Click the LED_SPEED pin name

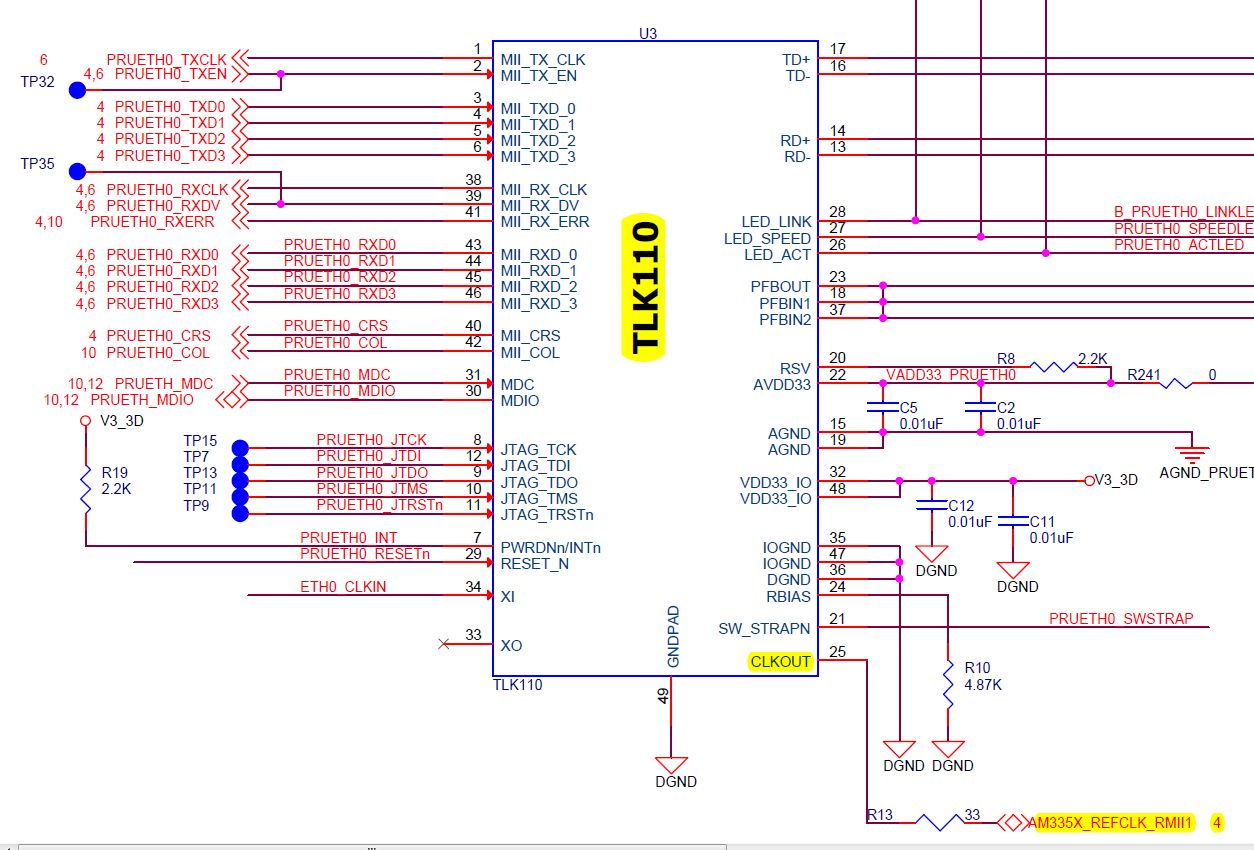pos(768,239)
